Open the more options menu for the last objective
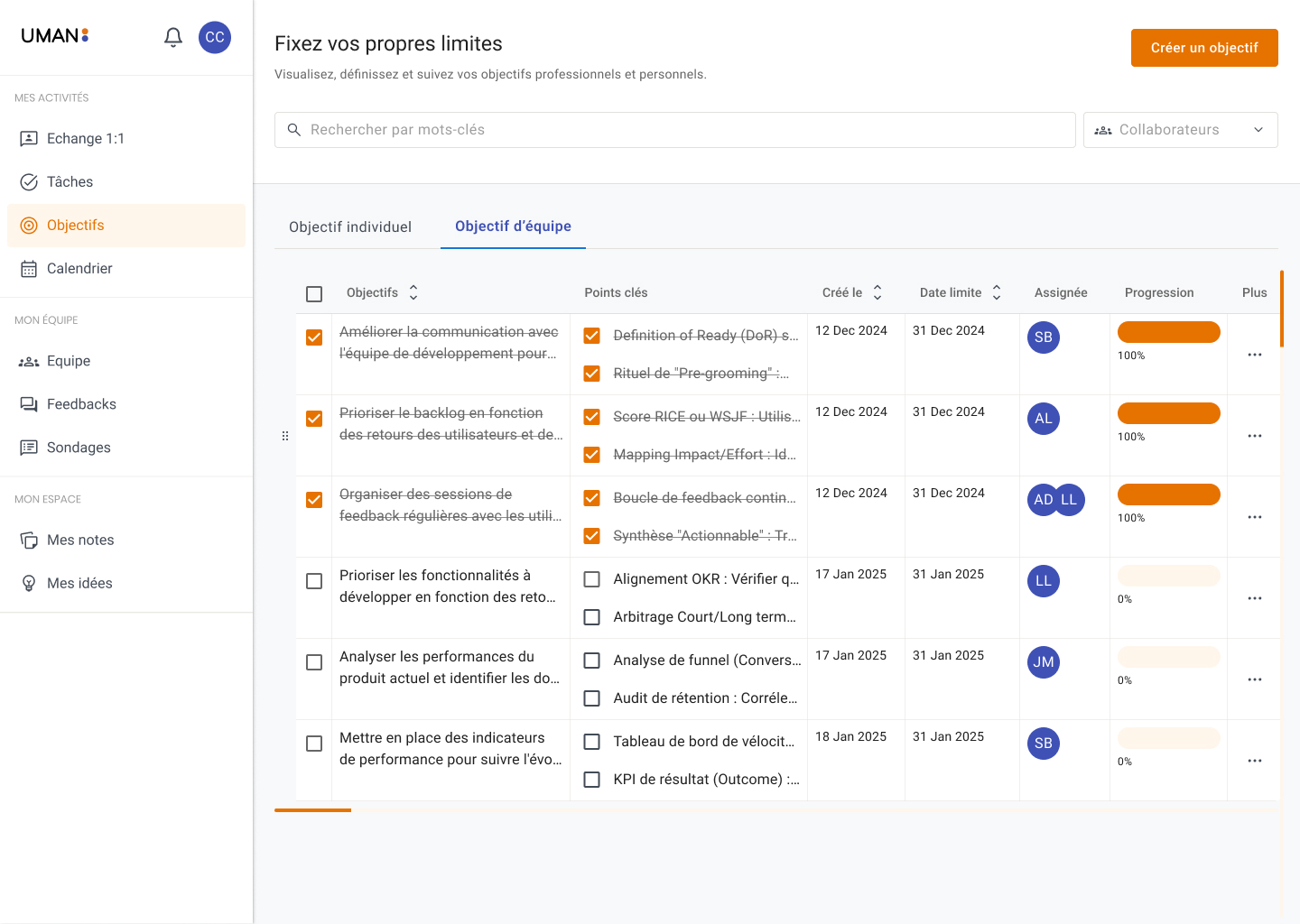 coord(1254,761)
